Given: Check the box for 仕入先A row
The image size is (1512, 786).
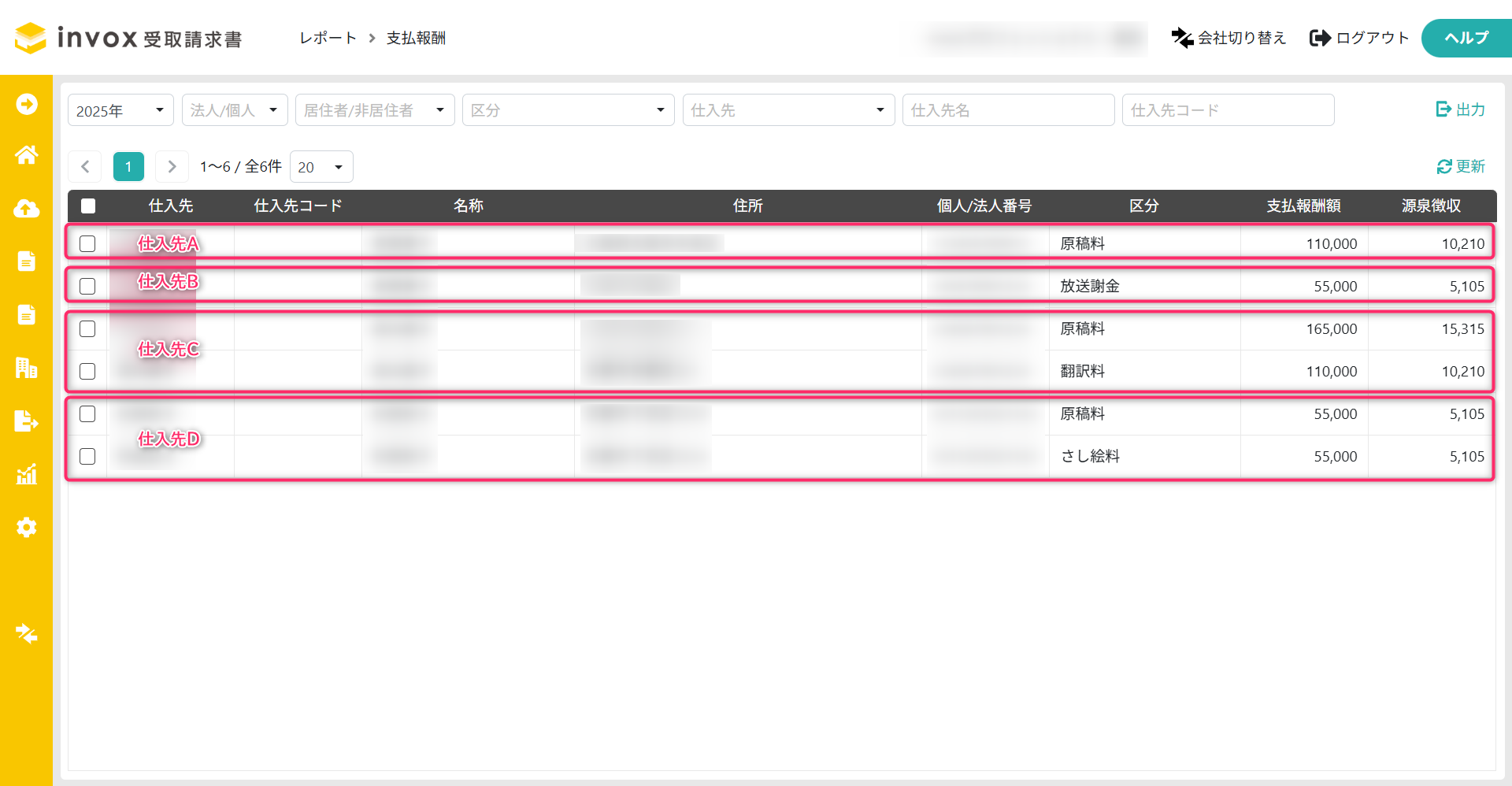Looking at the screenshot, I should (87, 243).
